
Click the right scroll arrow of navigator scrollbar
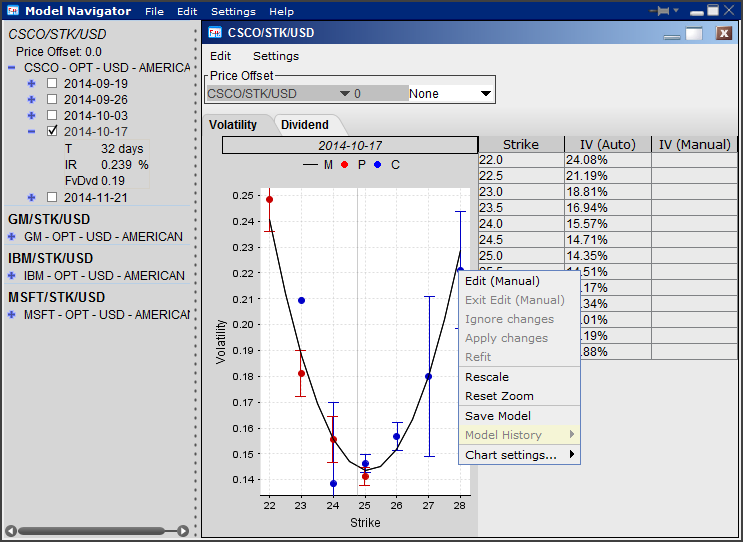pyautogui.click(x=182, y=531)
